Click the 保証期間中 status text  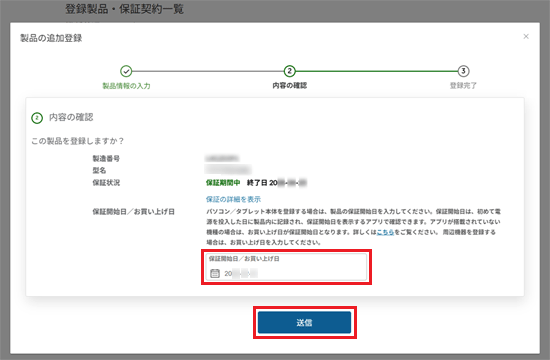[223, 183]
